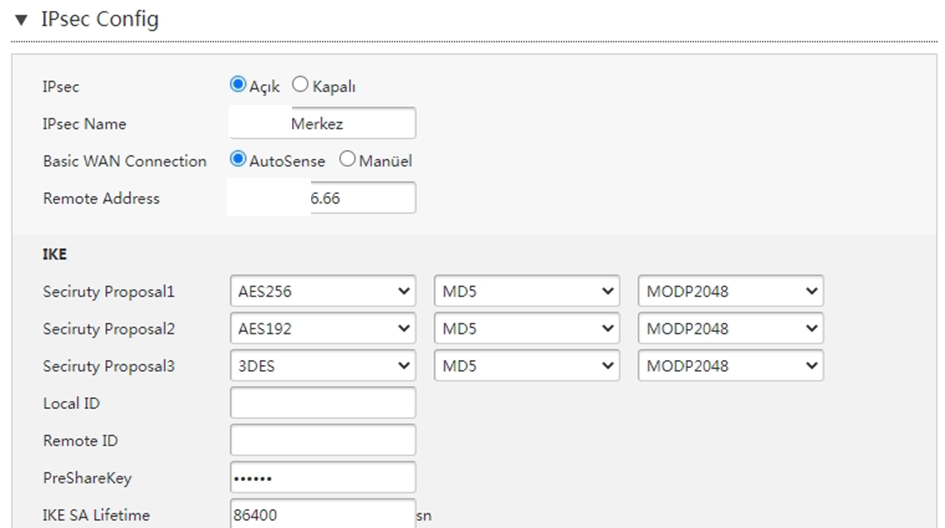The width and height of the screenshot is (945, 528).
Task: Click the PreShareKey password field
Action: point(322,477)
